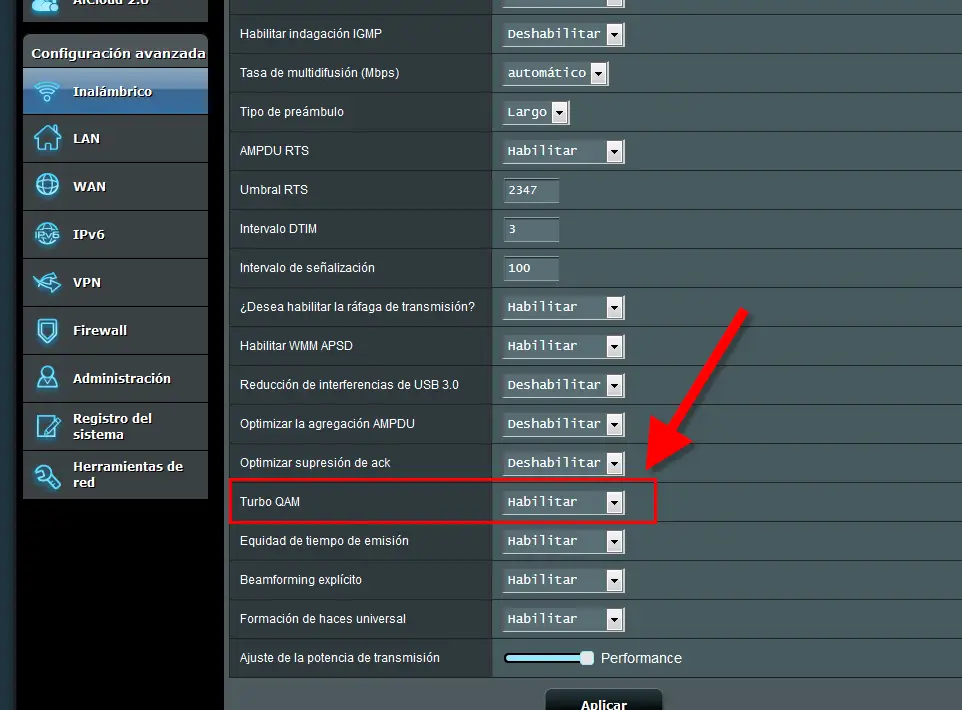This screenshot has height=710, width=962.
Task: Click the Registro del sistema notepad icon
Action: tap(48, 425)
